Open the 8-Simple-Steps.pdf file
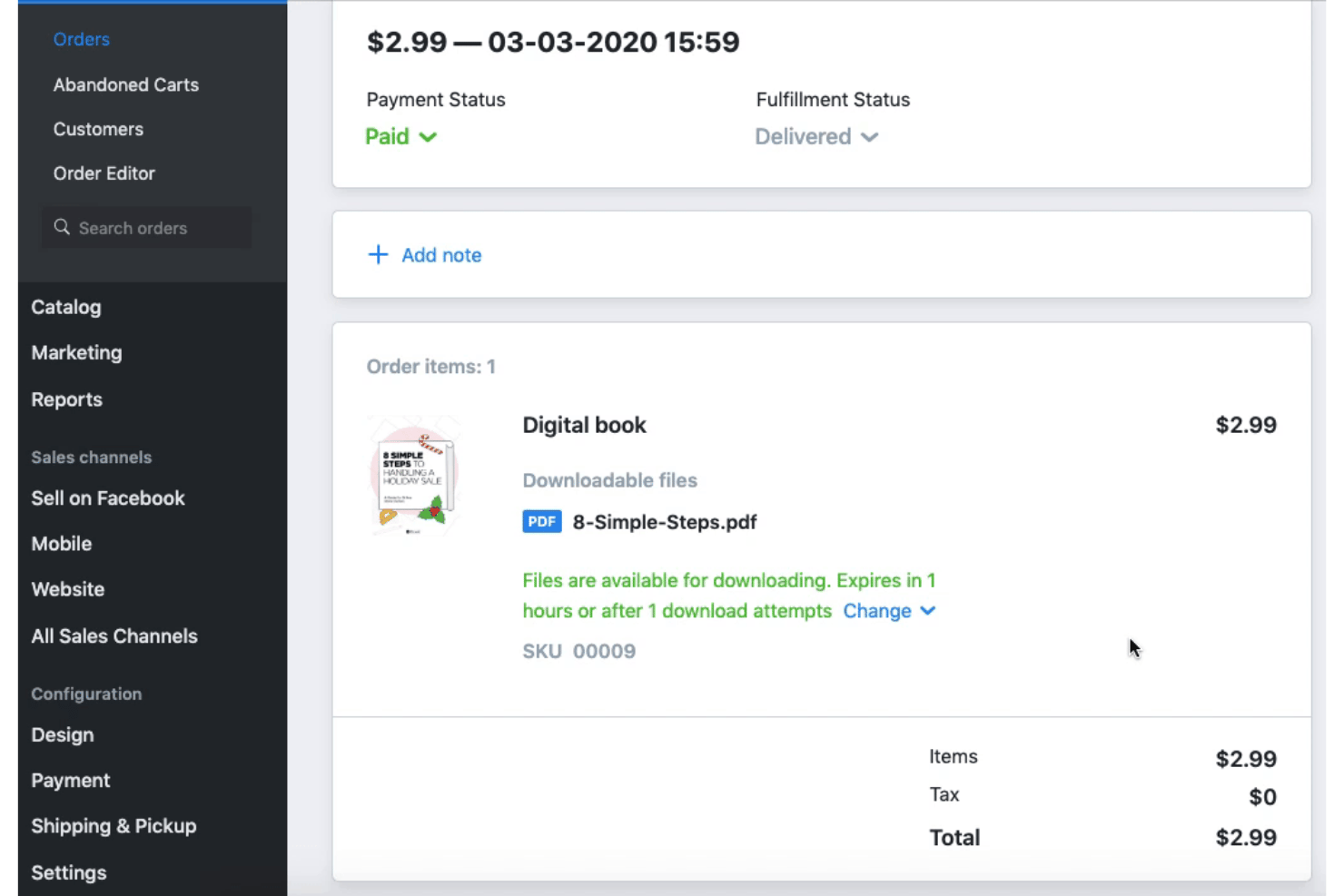 click(x=665, y=522)
